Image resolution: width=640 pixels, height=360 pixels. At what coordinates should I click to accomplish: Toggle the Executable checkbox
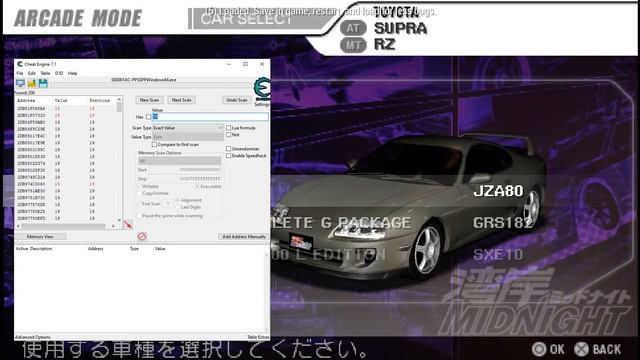click(x=197, y=187)
